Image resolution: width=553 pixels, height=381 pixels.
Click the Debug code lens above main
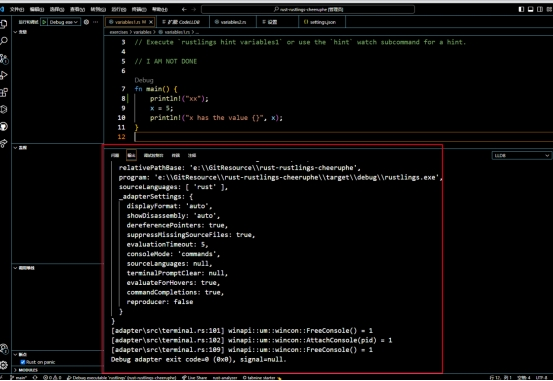144,80
